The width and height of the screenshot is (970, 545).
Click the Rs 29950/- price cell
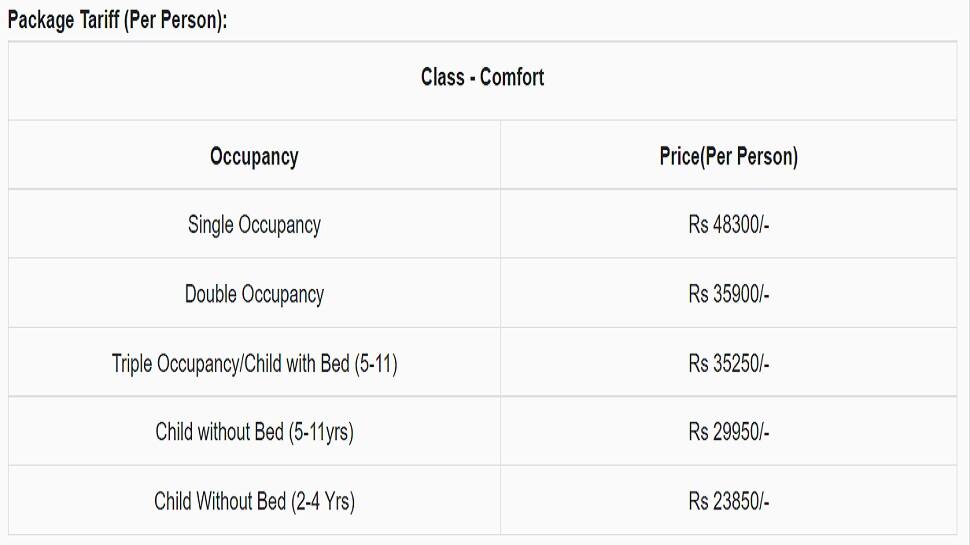[x=729, y=431]
